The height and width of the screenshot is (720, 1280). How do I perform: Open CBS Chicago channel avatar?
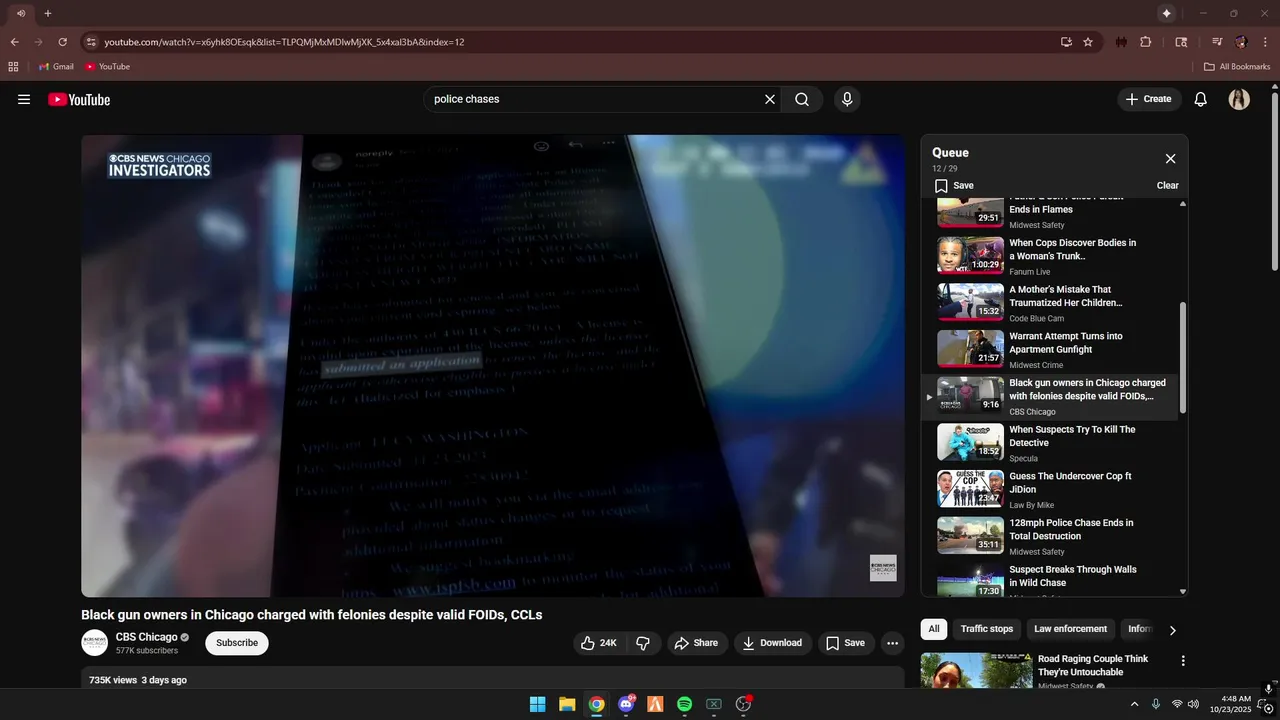94,643
